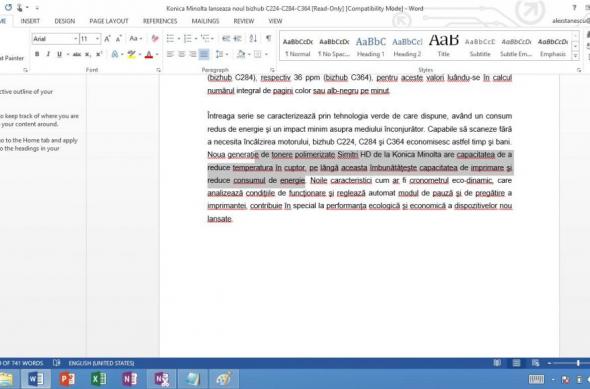Apply yellow text highlight color
590x389 pixels.
point(131,54)
